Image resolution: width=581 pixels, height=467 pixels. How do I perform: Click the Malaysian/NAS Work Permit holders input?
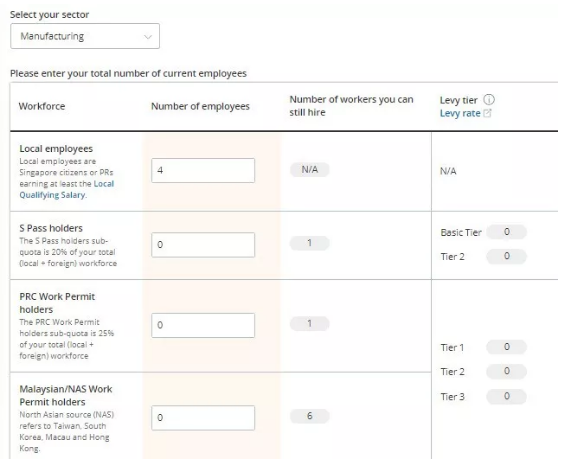203,418
